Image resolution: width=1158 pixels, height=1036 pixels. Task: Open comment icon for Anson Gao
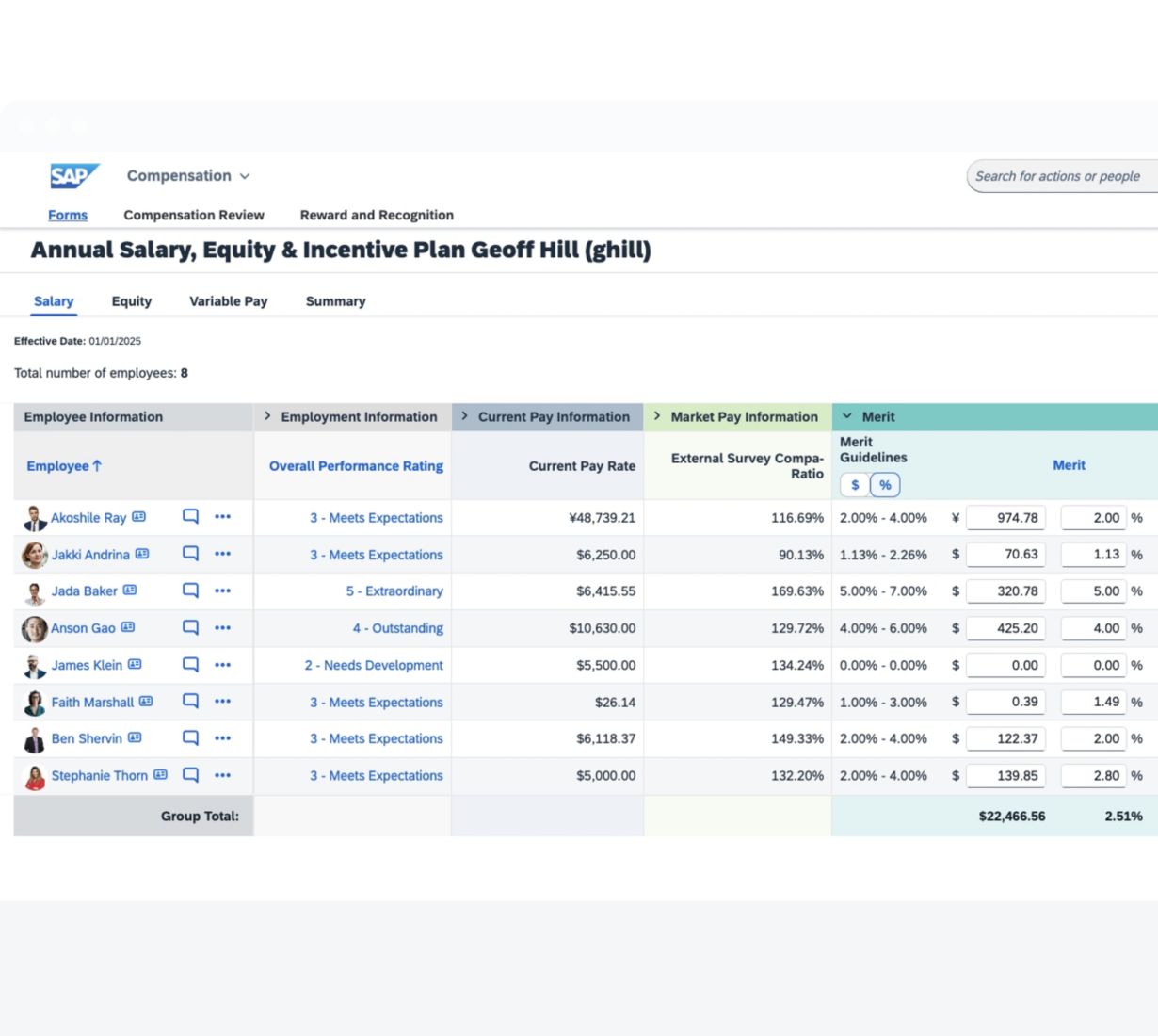coord(190,627)
